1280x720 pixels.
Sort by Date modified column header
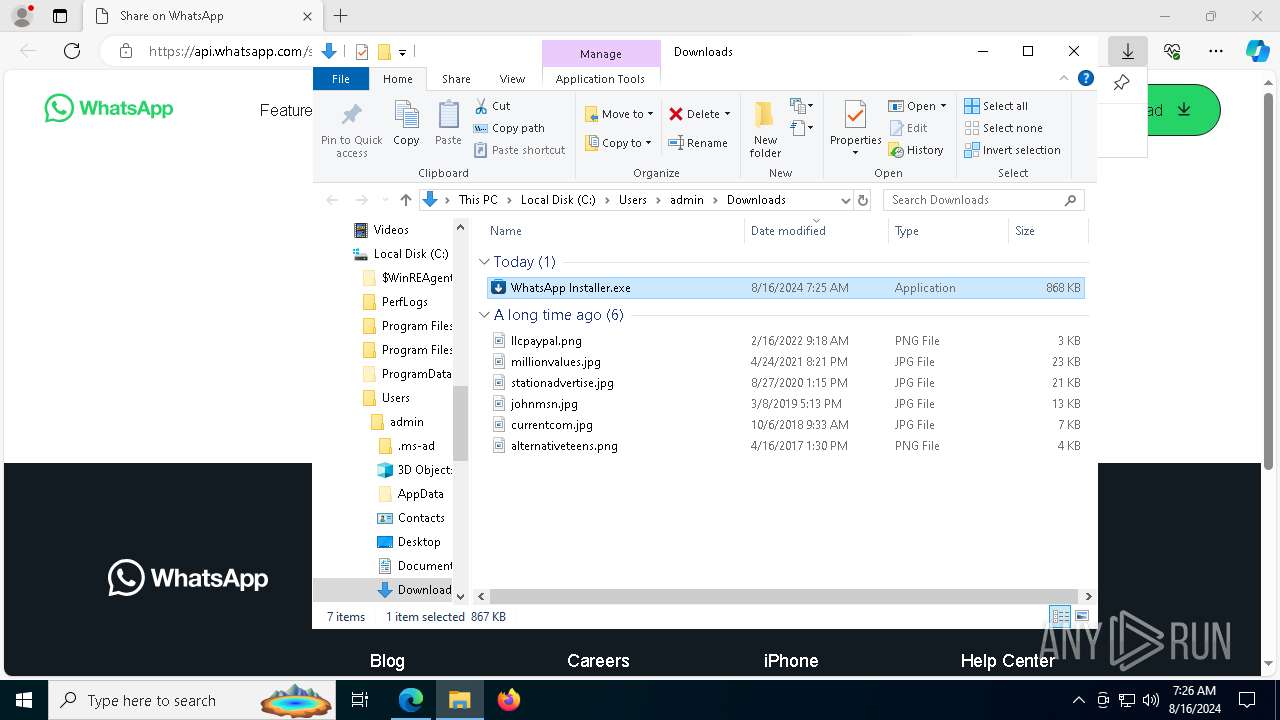click(x=816, y=231)
